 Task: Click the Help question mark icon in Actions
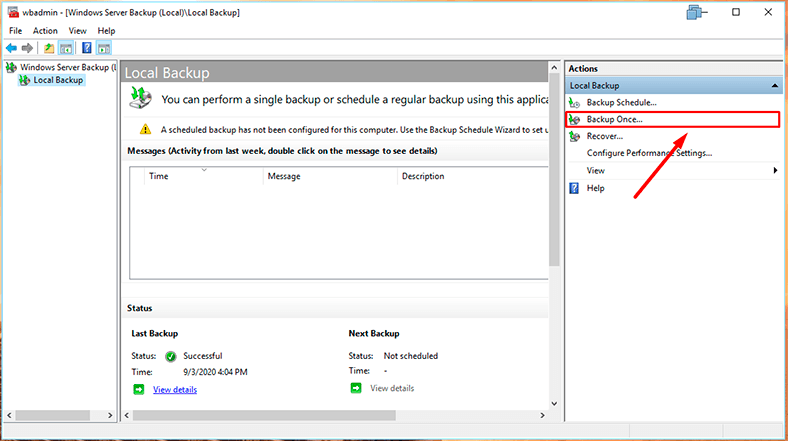click(574, 188)
